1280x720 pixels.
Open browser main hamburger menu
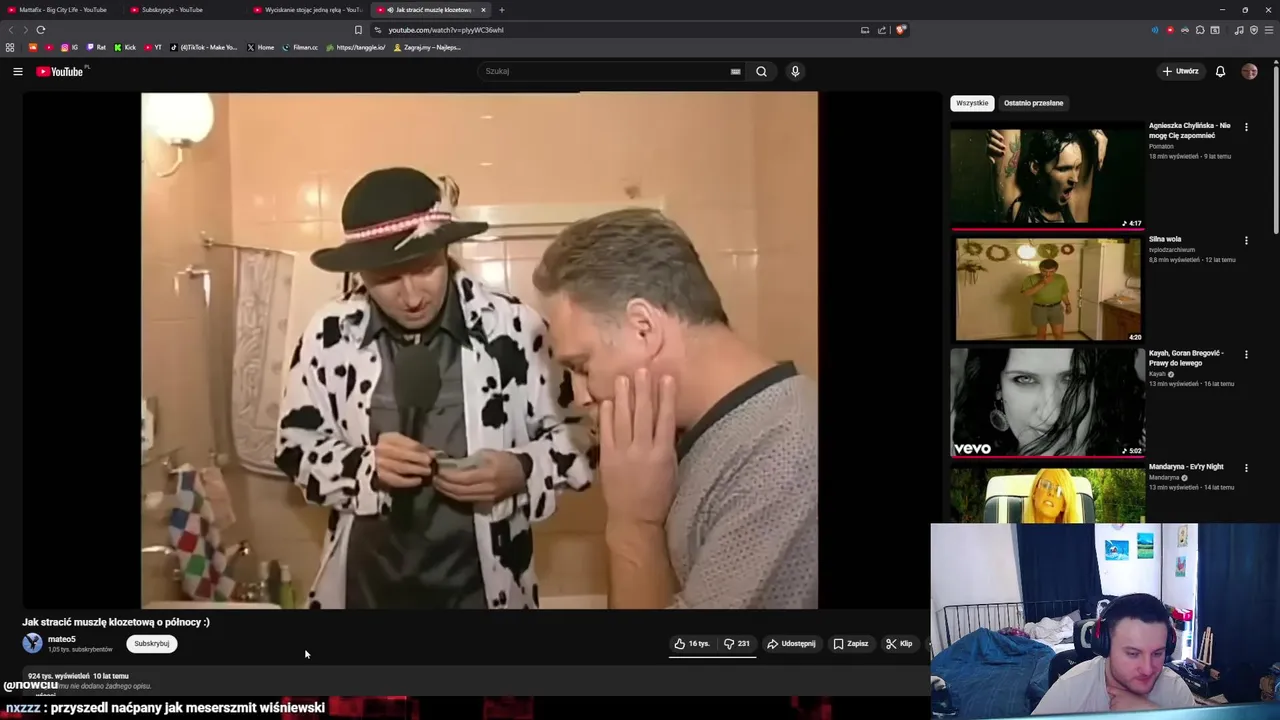(x=1269, y=30)
